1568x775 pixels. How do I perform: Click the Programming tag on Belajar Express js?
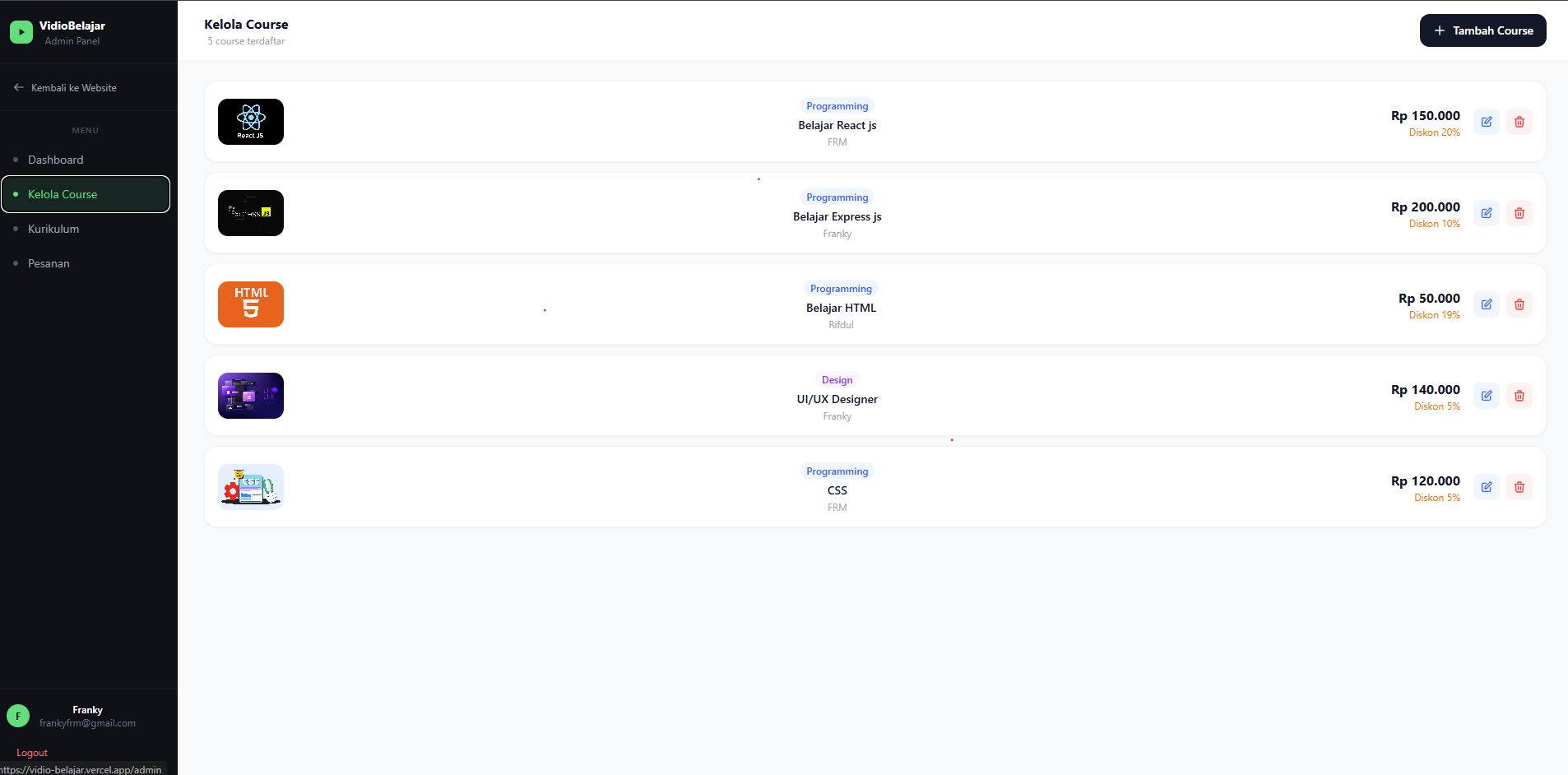pos(837,197)
